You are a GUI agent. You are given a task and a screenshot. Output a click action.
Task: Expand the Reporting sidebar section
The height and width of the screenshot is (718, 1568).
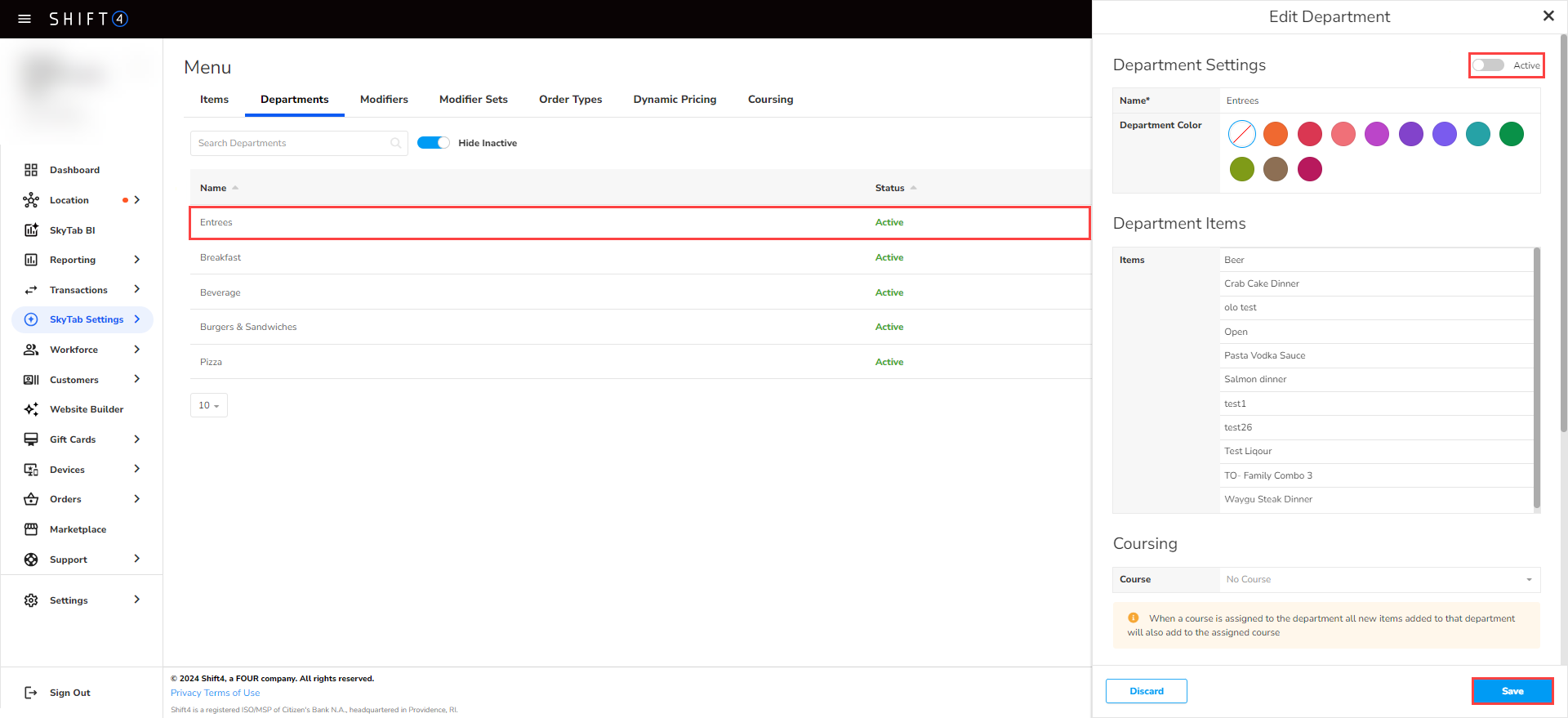(136, 260)
